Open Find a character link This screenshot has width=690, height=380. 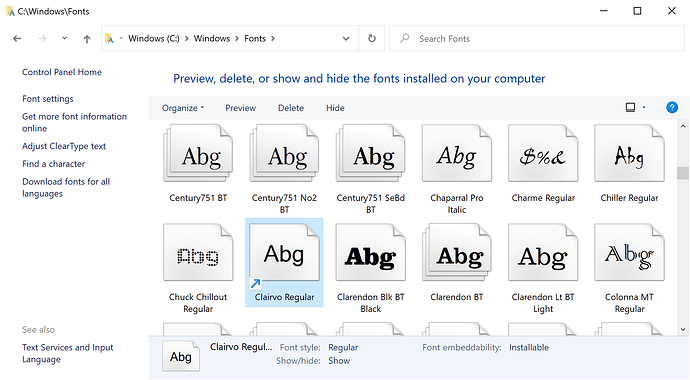point(54,164)
